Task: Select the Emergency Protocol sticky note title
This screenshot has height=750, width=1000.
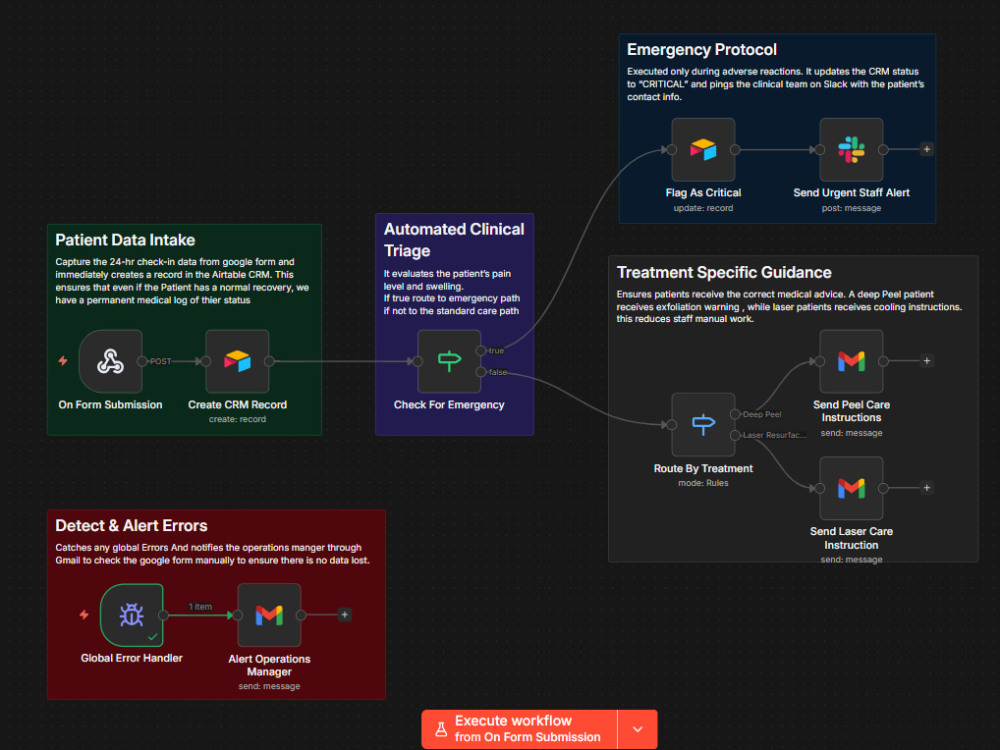Action: (x=702, y=50)
